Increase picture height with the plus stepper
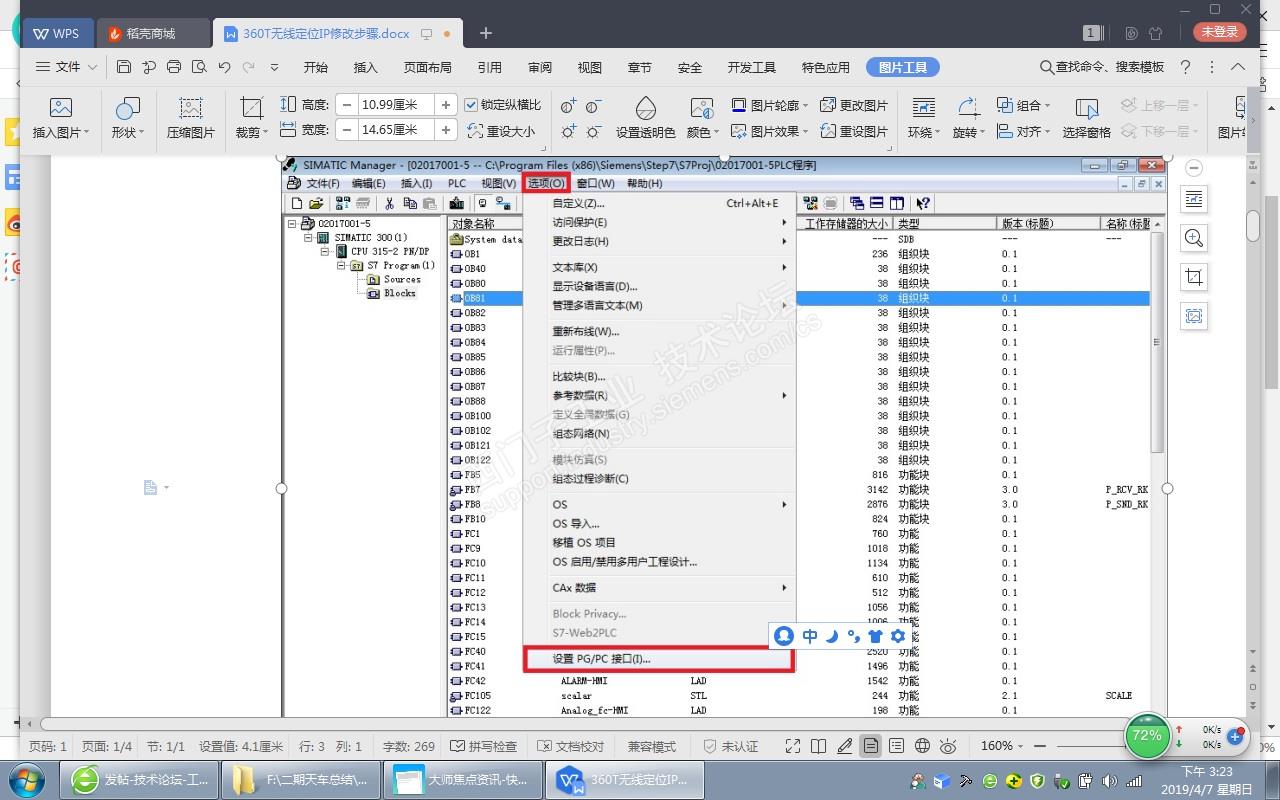 [446, 105]
